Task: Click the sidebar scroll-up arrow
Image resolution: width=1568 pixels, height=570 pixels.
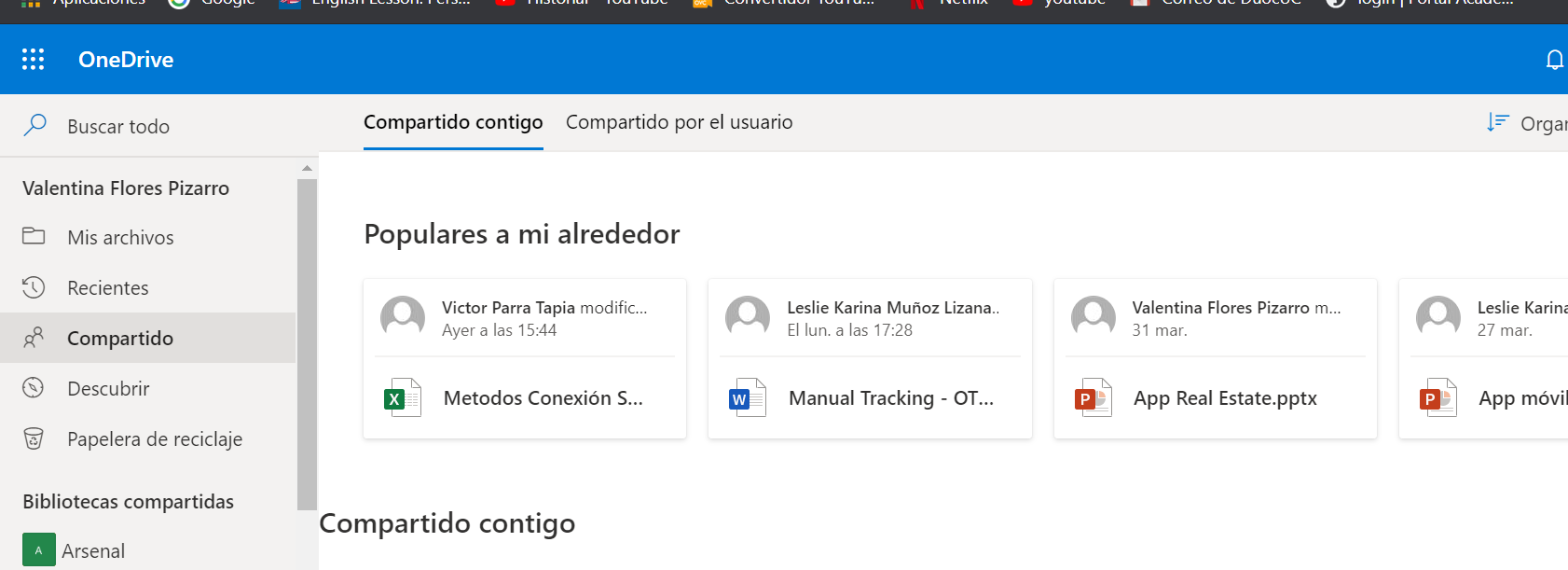Action: coord(307,168)
